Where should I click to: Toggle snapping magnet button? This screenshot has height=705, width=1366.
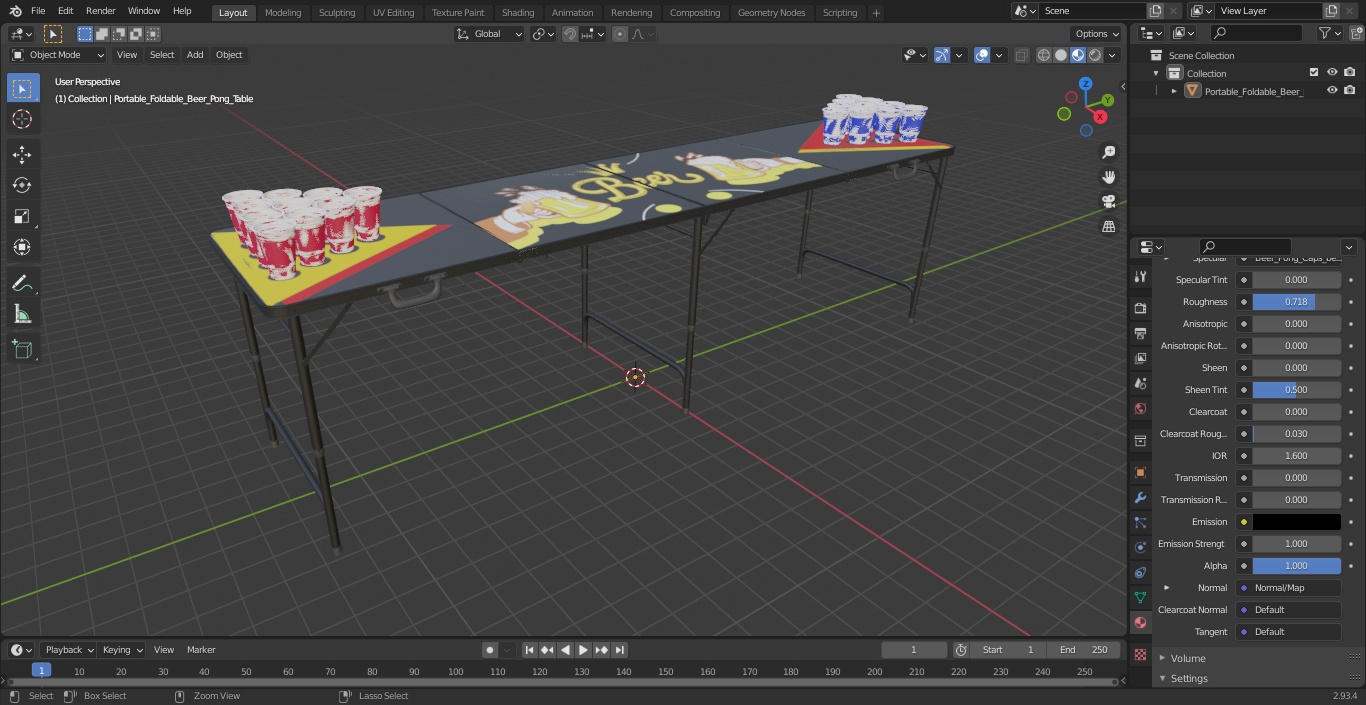click(x=569, y=34)
